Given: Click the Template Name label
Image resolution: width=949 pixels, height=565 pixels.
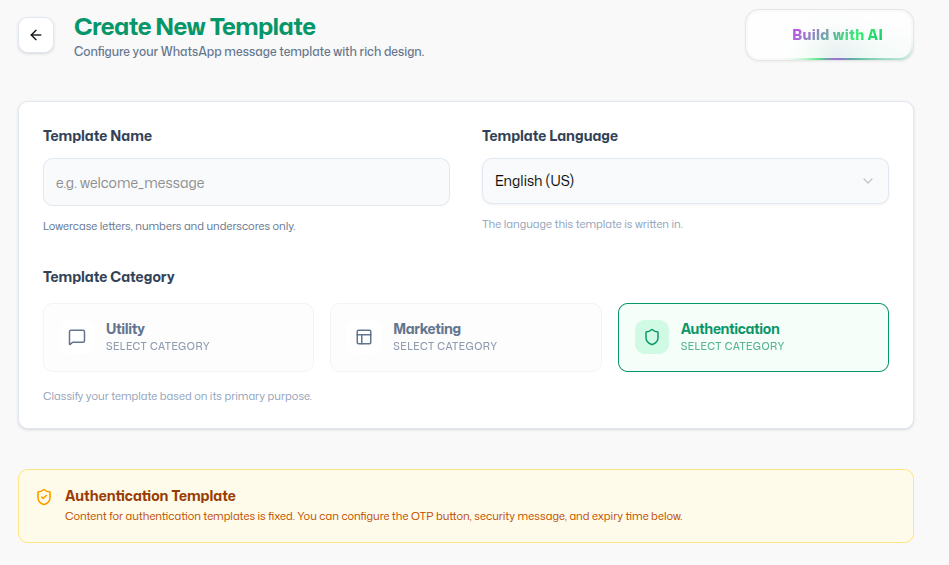Looking at the screenshot, I should click(x=97, y=136).
